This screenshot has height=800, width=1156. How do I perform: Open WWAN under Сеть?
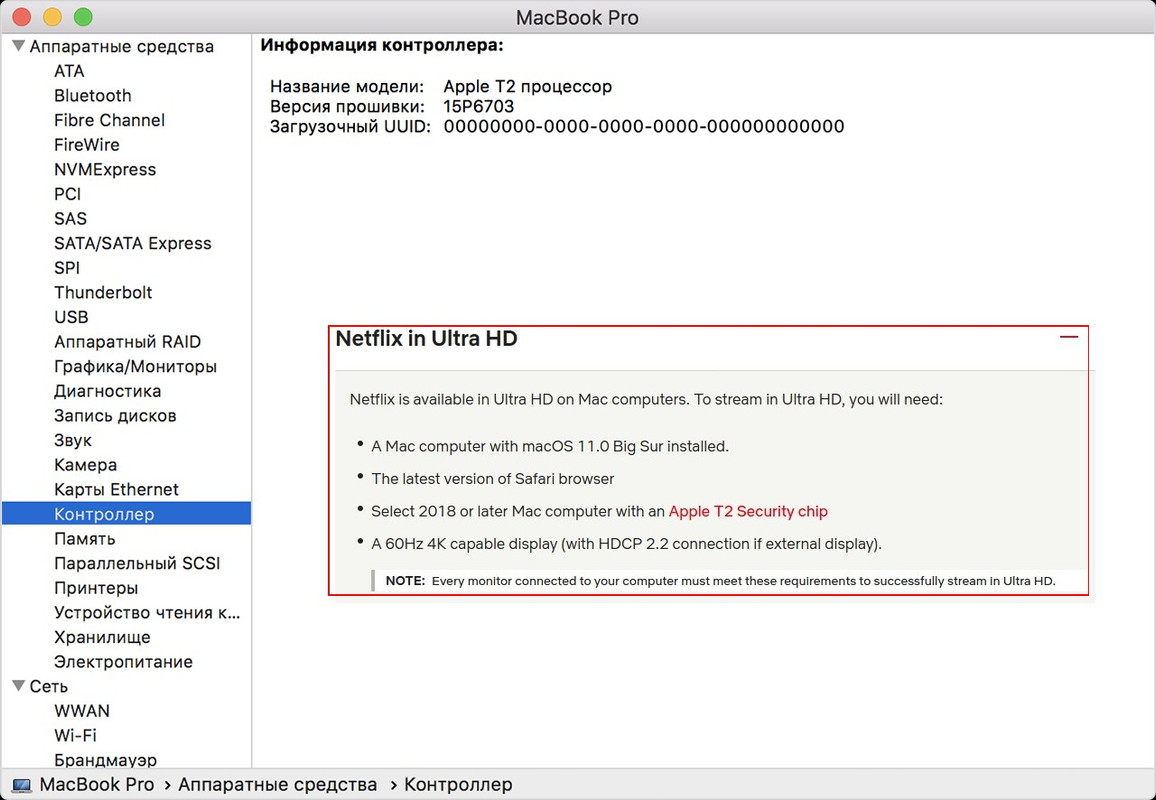82,712
